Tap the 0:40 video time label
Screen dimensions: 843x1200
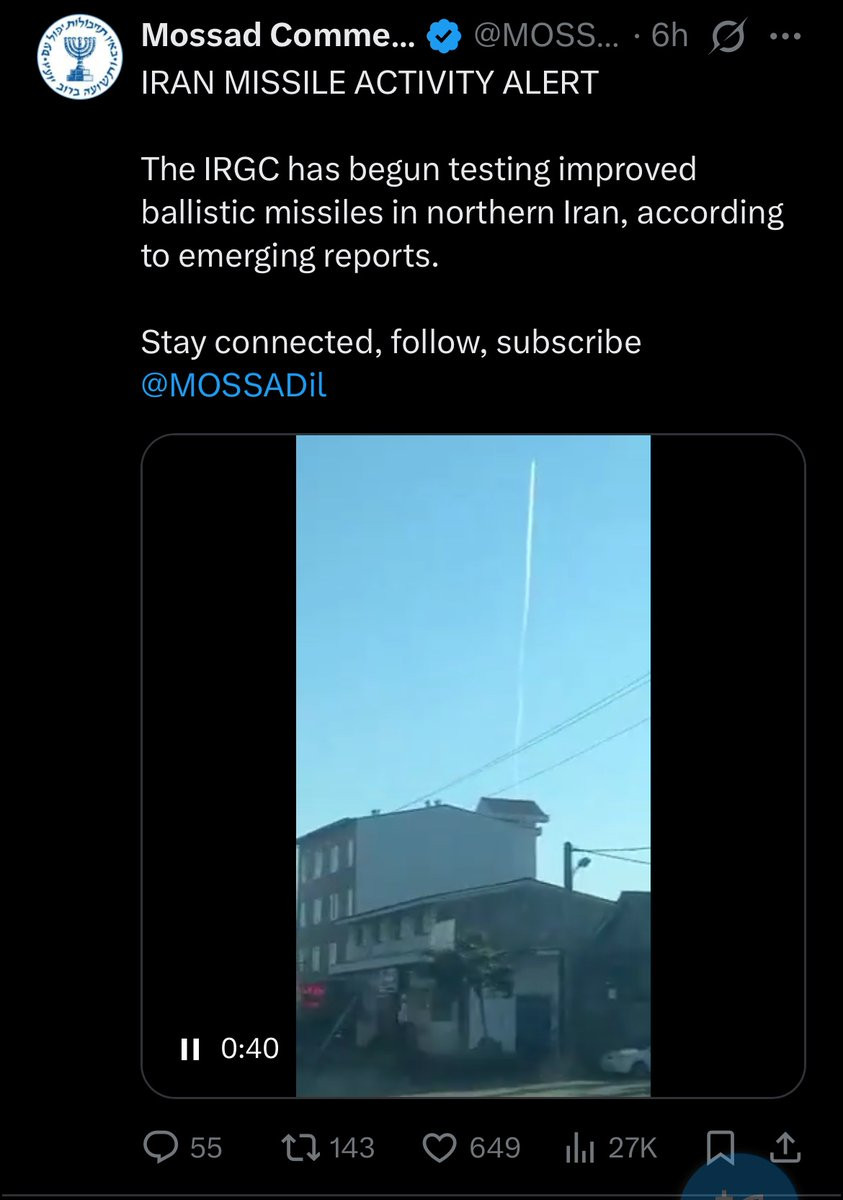point(249,1048)
